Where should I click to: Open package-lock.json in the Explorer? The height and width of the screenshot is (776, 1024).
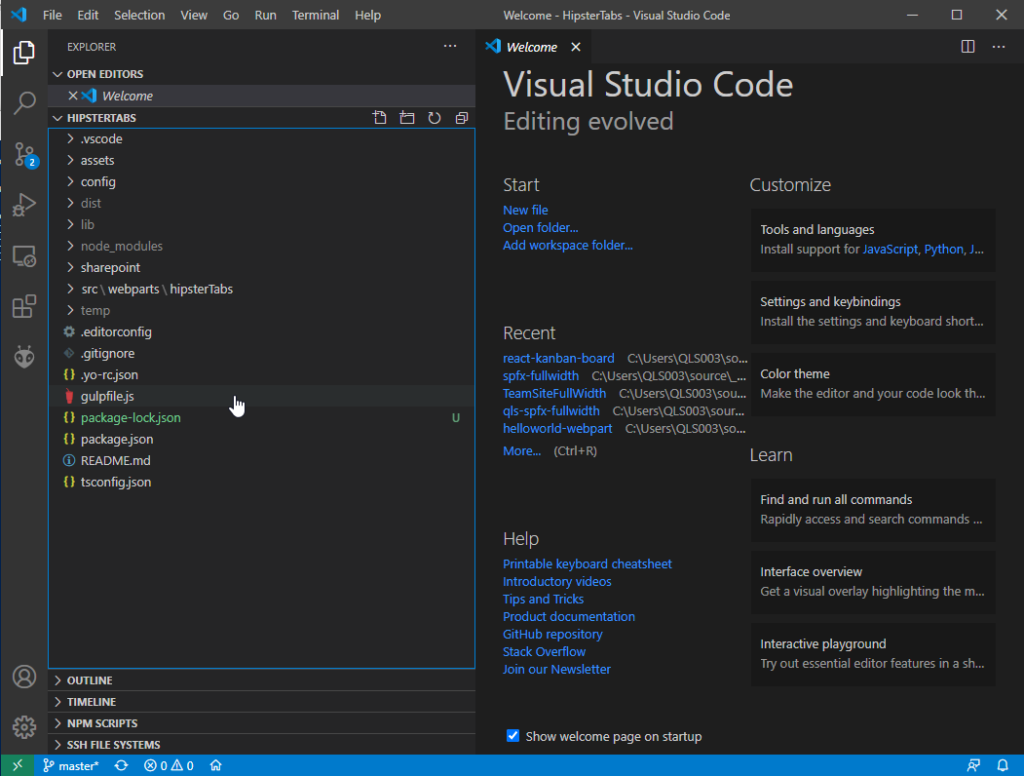[x=261, y=417]
